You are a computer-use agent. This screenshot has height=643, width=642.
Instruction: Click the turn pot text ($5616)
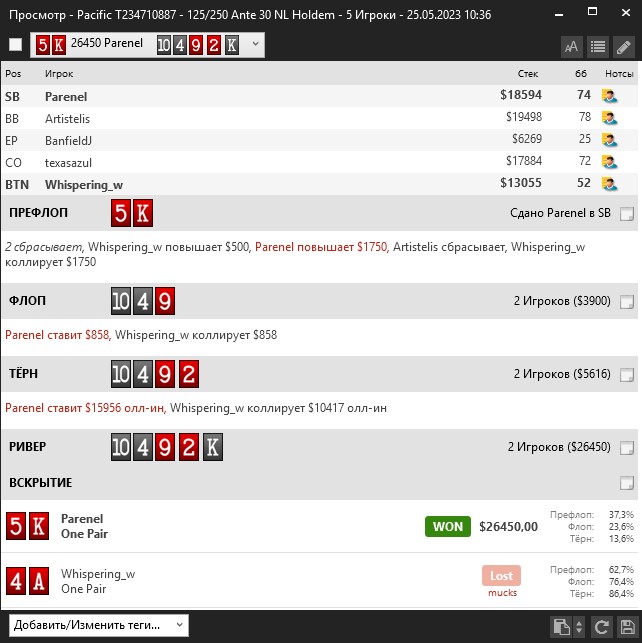(x=562, y=374)
